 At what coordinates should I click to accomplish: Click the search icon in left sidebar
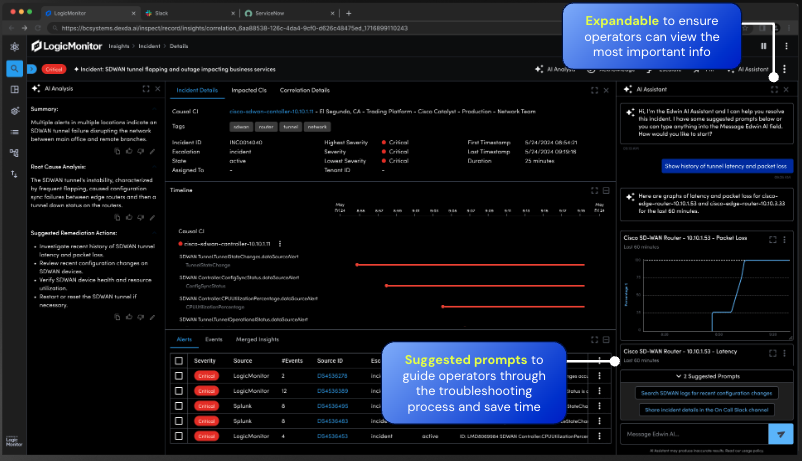tap(14, 69)
